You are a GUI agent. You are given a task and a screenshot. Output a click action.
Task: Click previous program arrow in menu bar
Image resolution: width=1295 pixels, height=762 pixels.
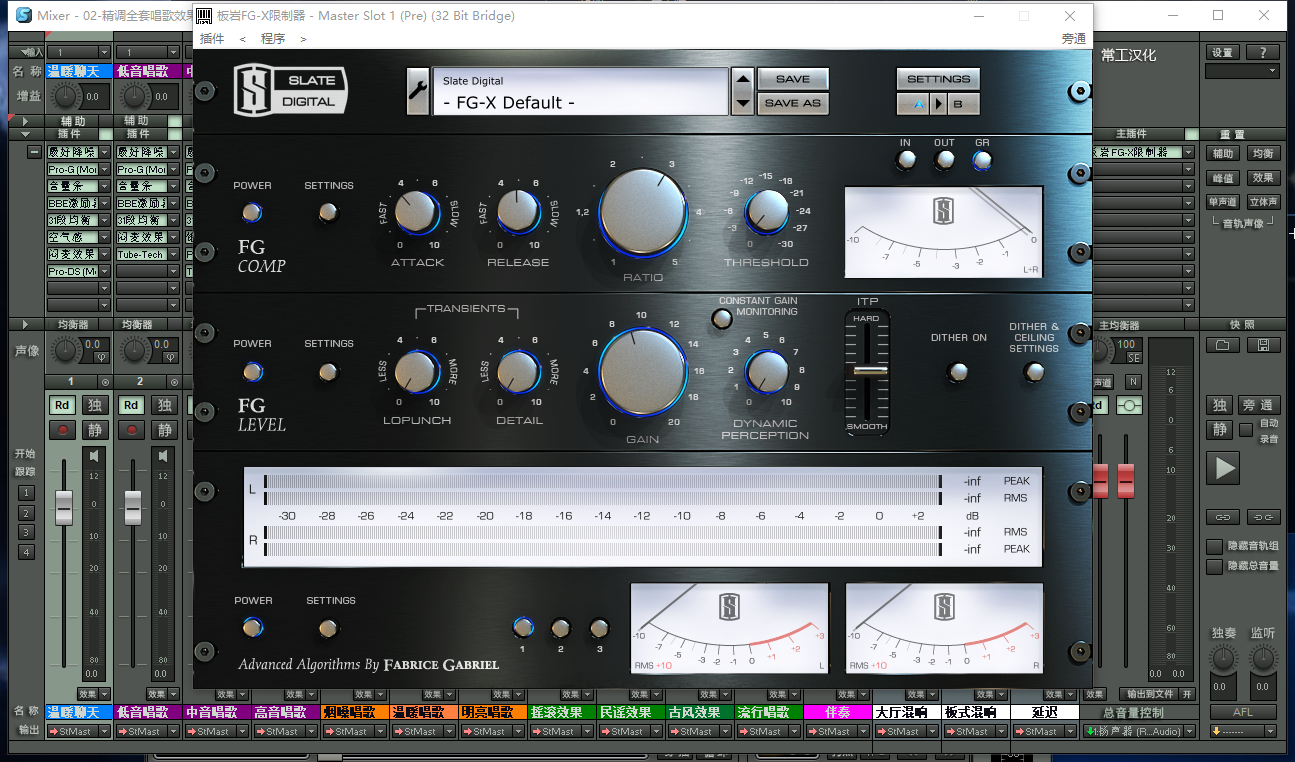243,39
